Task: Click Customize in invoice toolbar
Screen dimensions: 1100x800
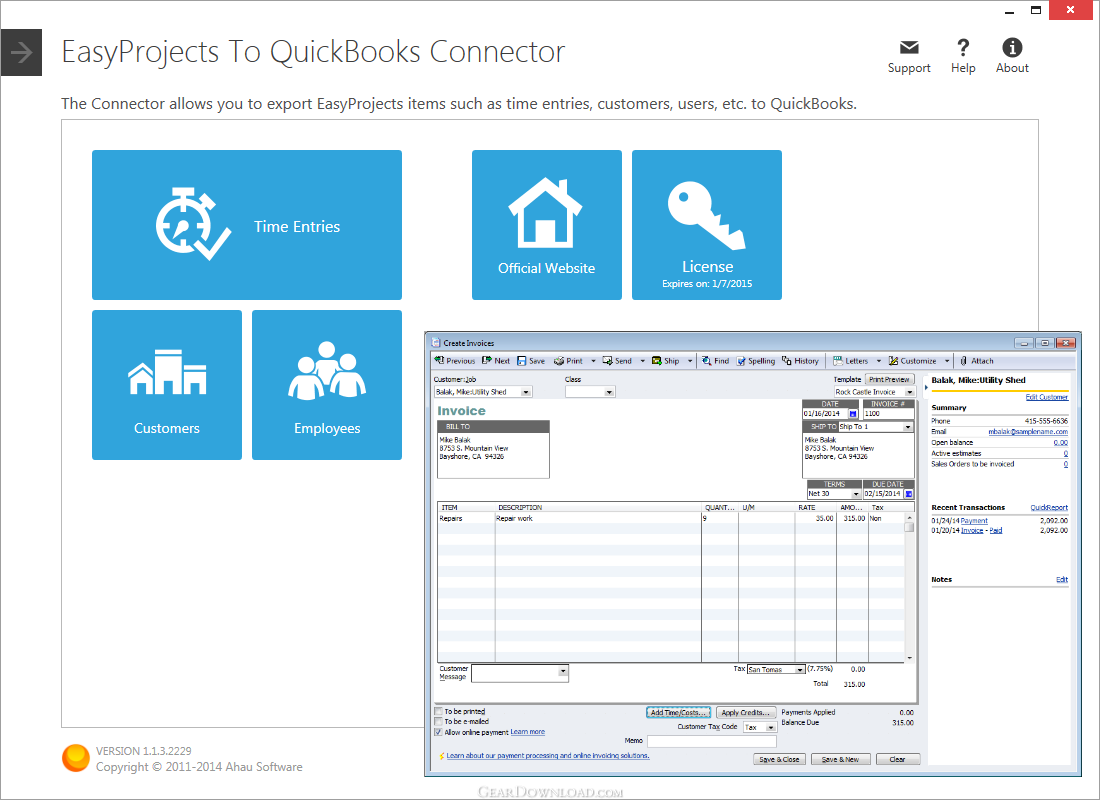Action: tap(912, 361)
